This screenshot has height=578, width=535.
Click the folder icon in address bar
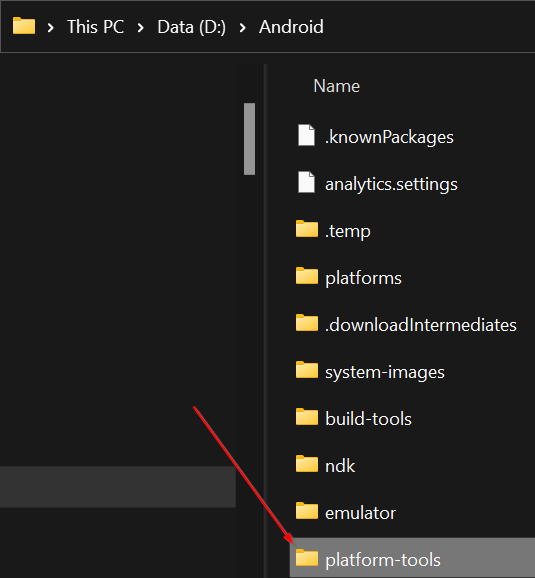tap(24, 26)
